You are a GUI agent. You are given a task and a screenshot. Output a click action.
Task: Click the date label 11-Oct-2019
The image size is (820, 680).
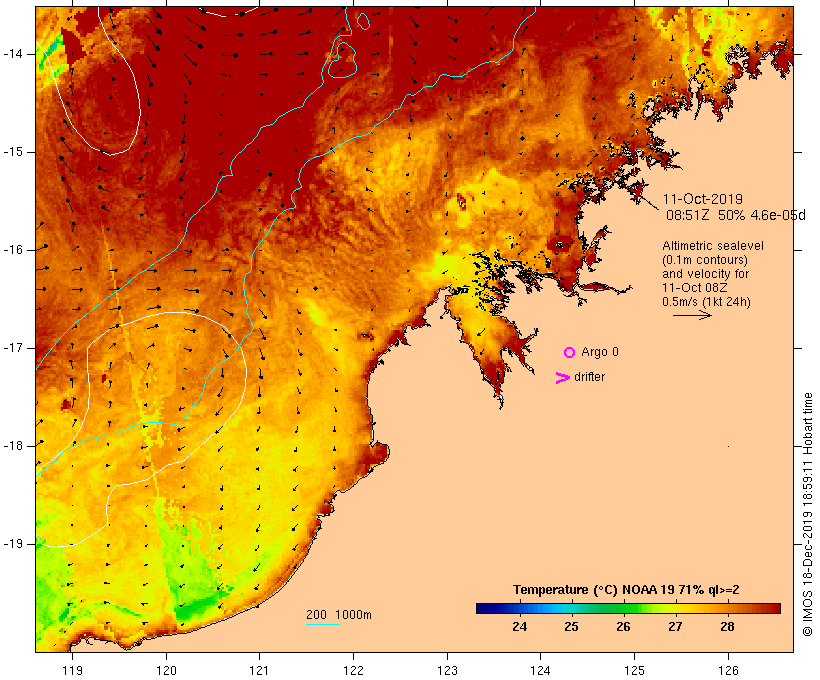702,199
